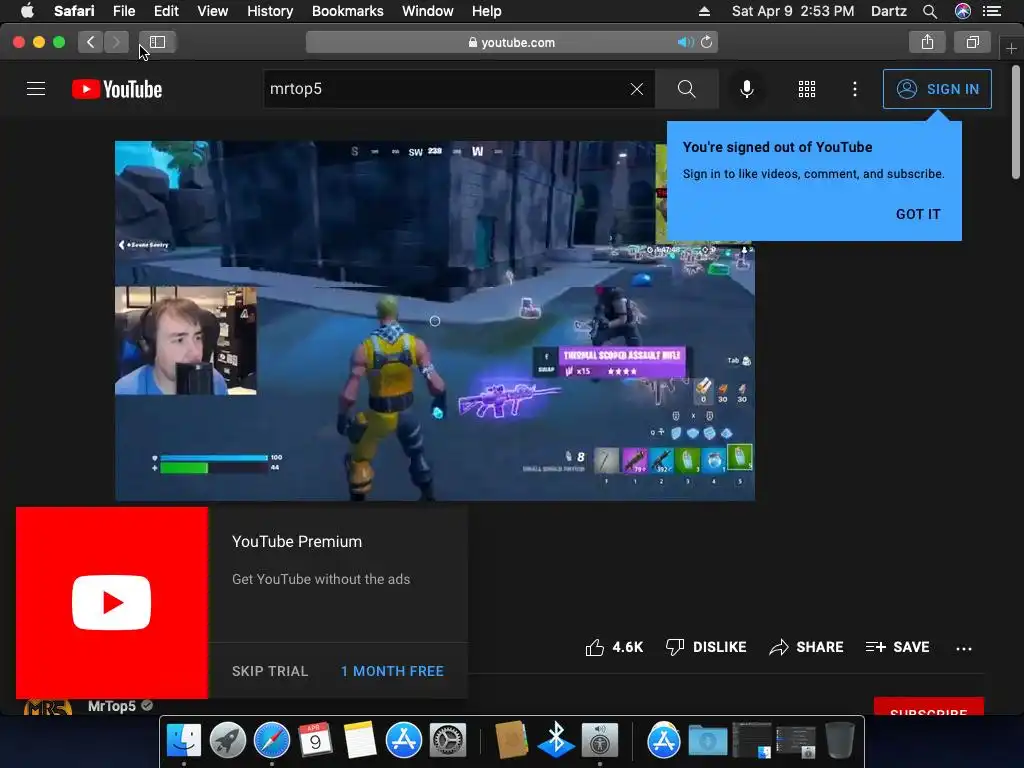The height and width of the screenshot is (768, 1024).
Task: Subscribe to the channel
Action: pos(928,707)
